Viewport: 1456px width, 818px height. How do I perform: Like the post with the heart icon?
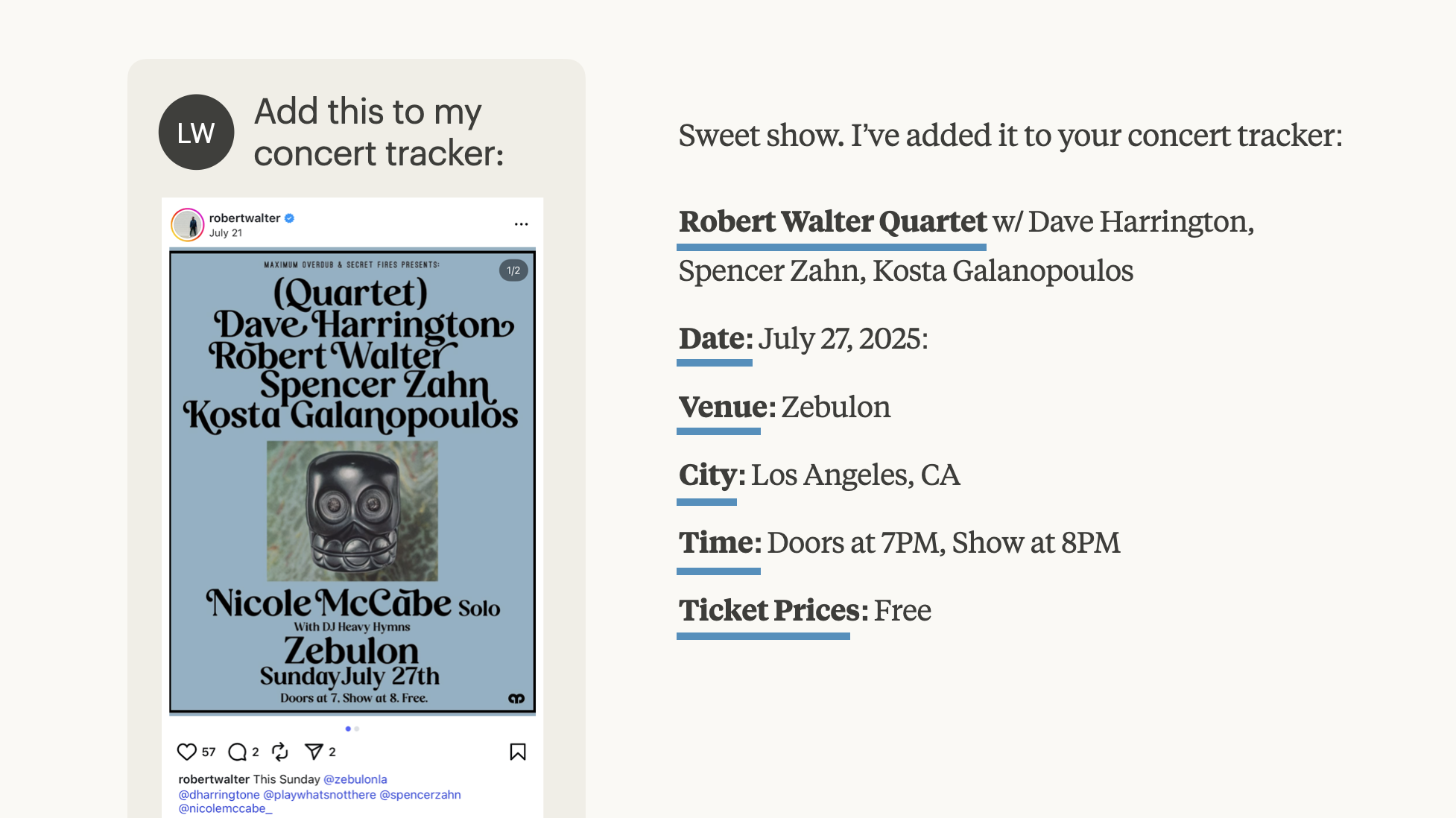pyautogui.click(x=187, y=752)
